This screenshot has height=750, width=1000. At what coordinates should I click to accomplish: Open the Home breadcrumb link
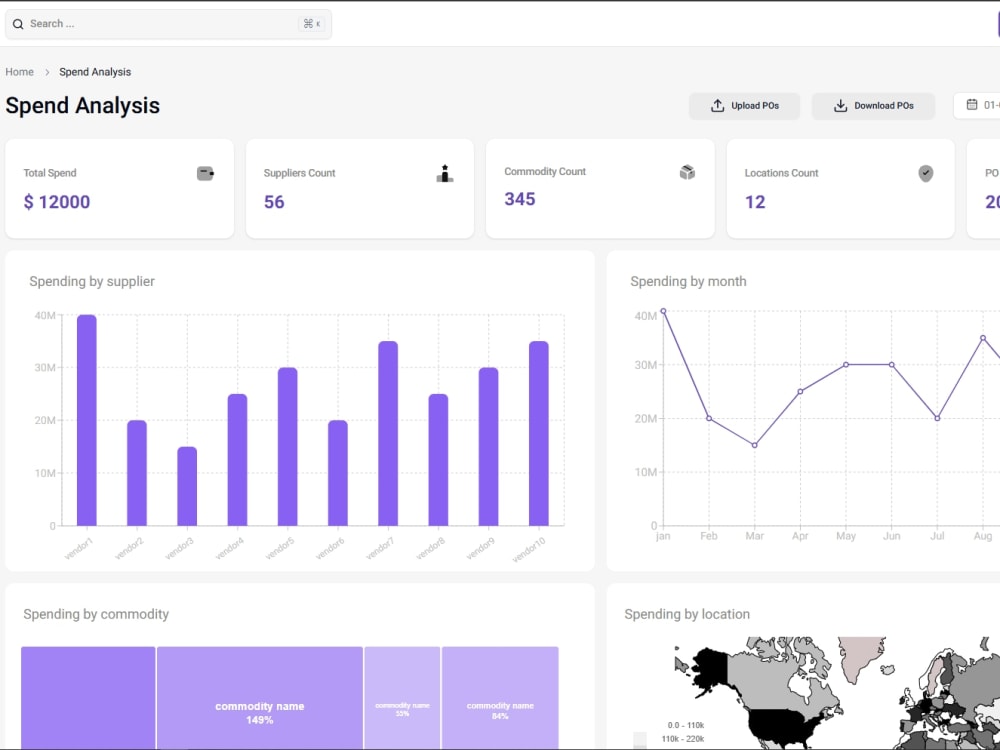click(19, 72)
